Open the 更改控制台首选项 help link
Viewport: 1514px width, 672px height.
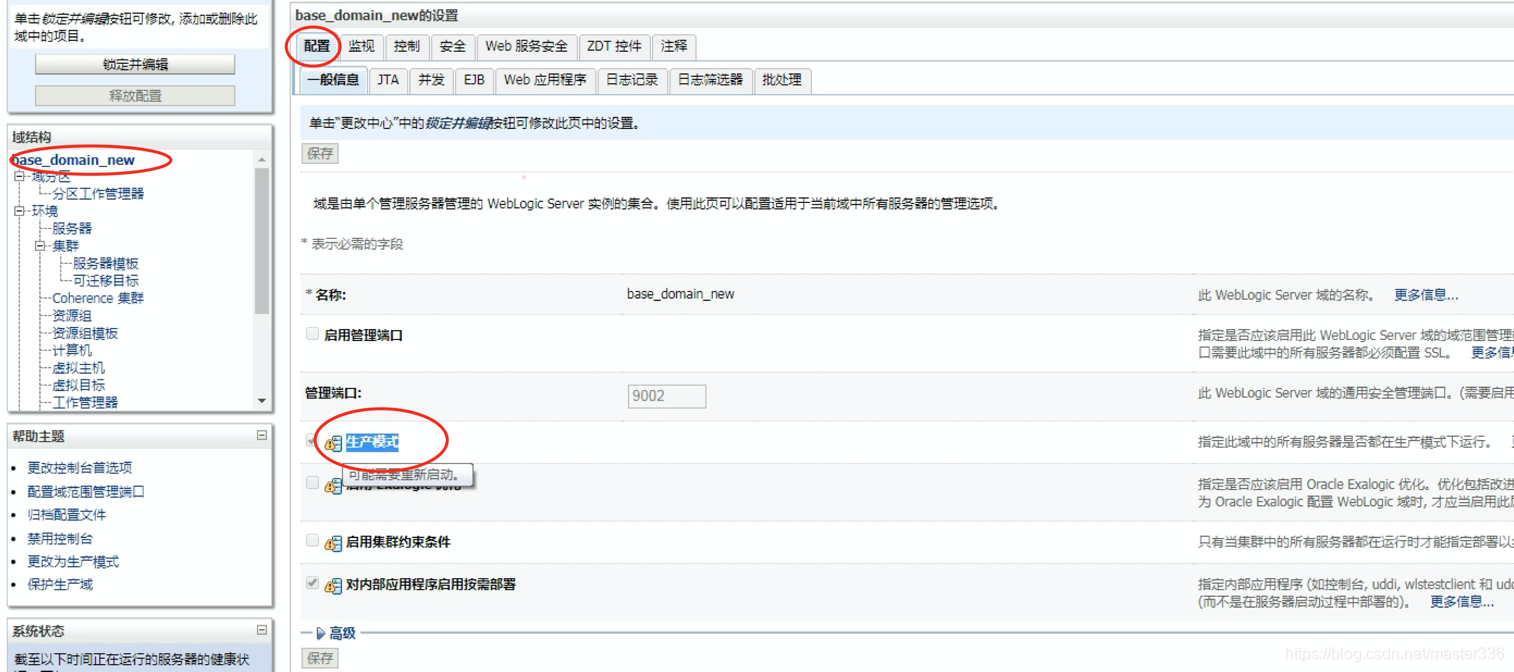[80, 467]
